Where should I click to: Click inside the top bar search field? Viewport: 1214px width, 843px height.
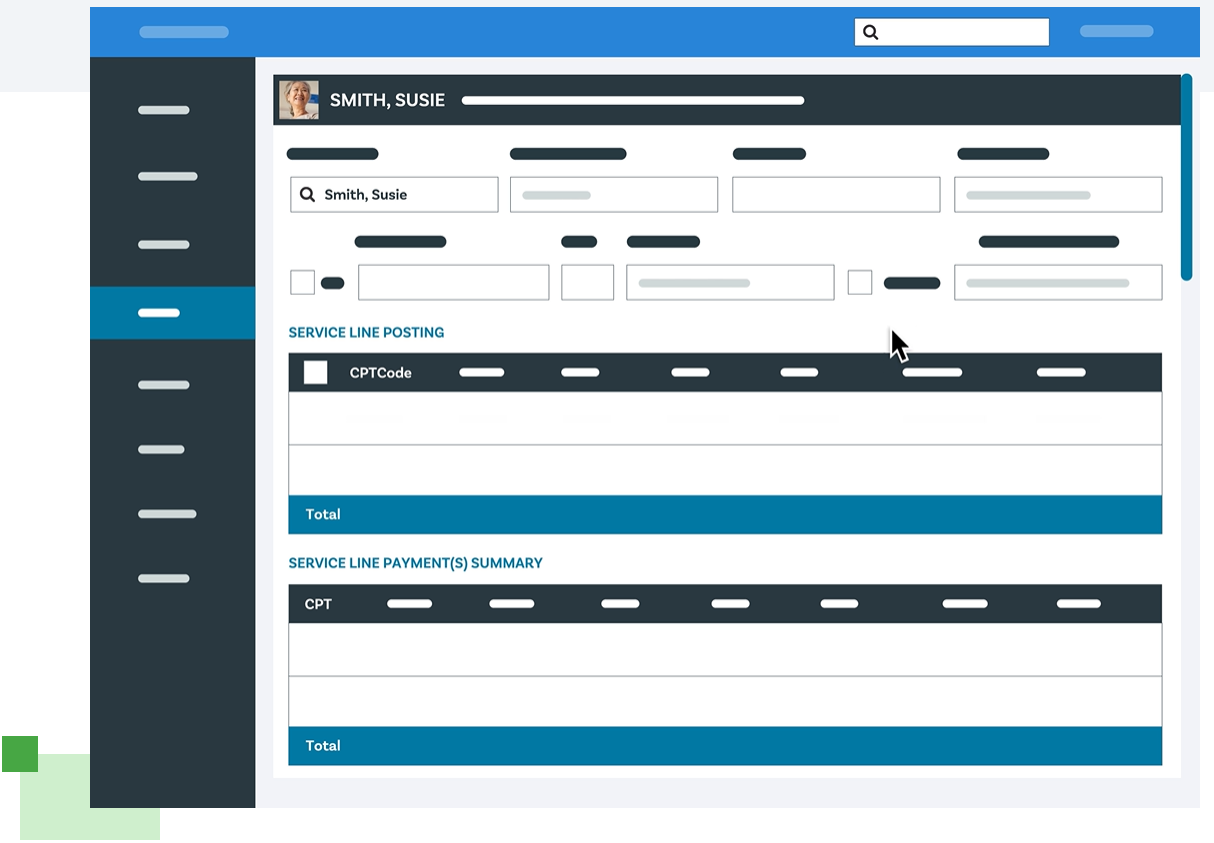(x=951, y=32)
